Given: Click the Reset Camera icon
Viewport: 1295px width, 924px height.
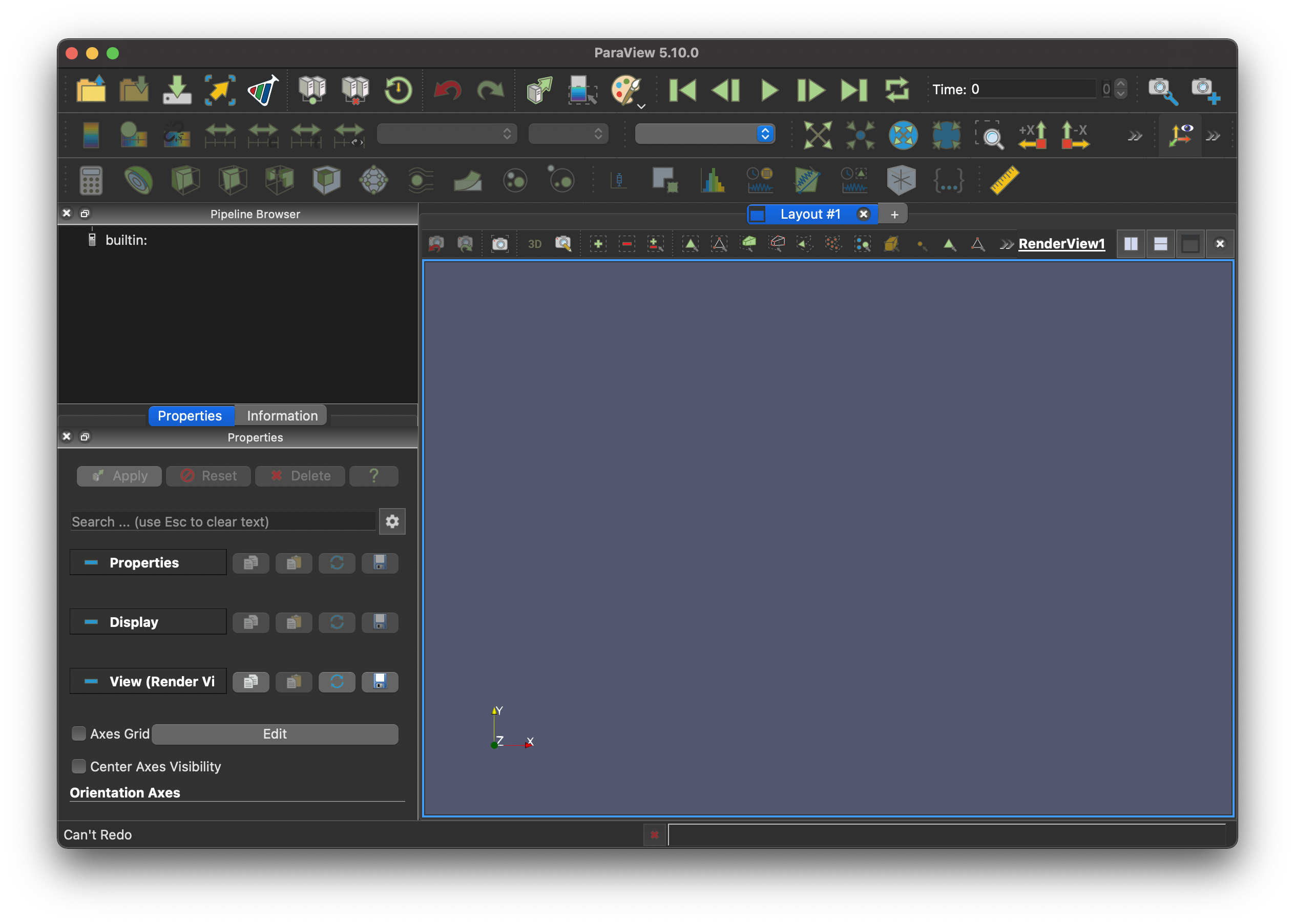Looking at the screenshot, I should point(817,135).
